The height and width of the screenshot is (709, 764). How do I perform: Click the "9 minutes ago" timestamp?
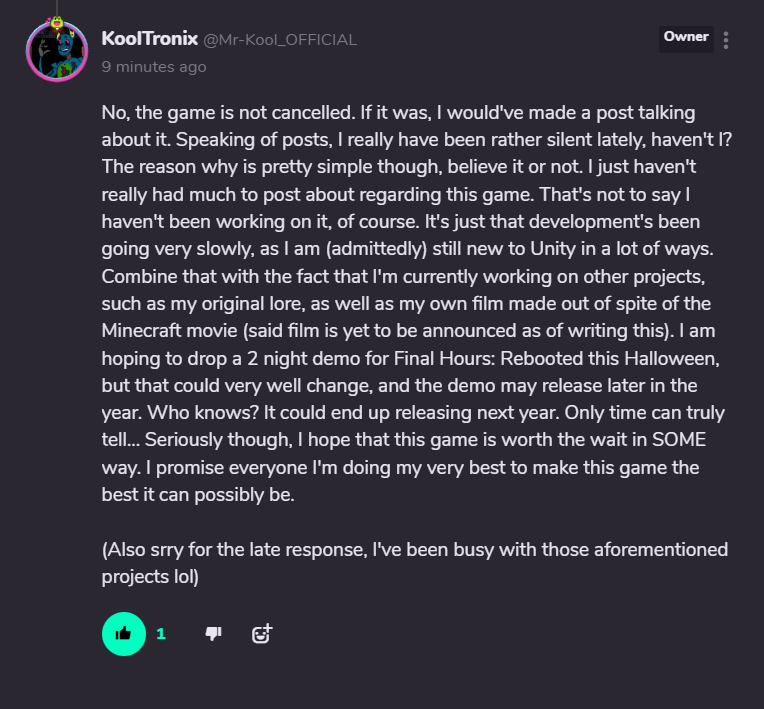(154, 67)
